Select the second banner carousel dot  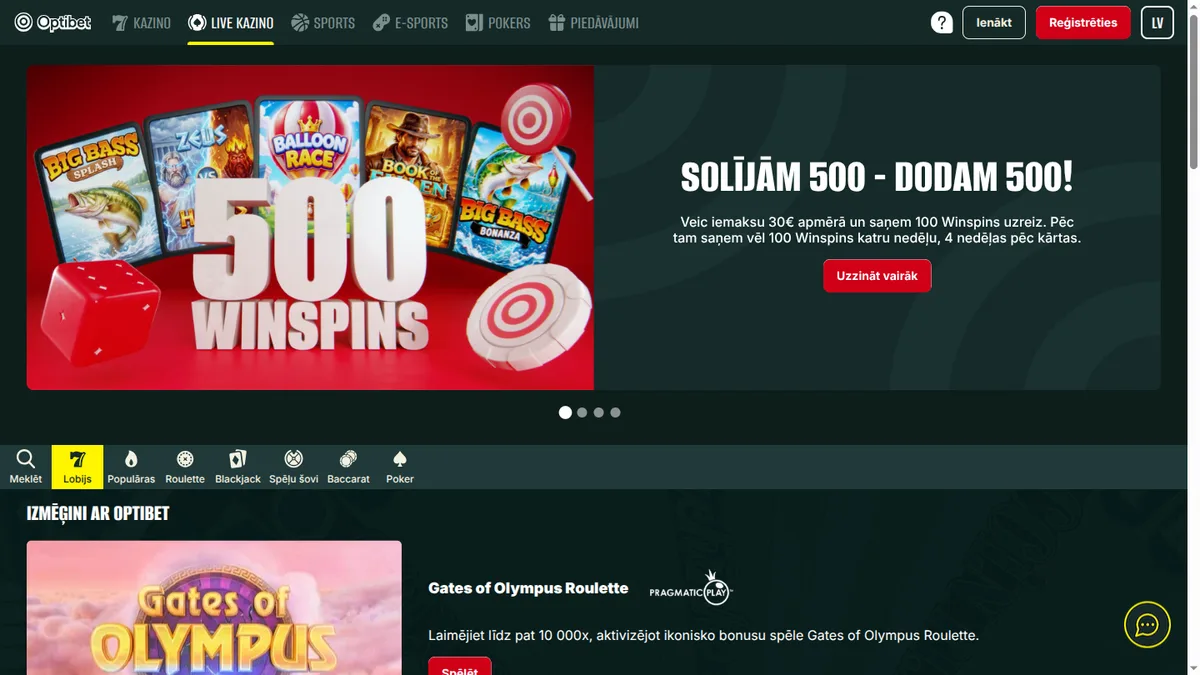tap(582, 412)
